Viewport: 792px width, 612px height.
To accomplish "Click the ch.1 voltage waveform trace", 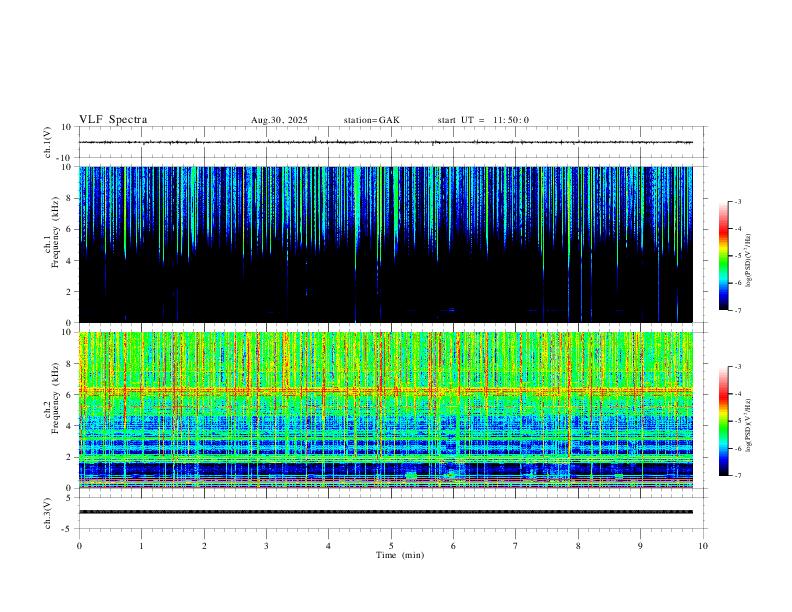I will pyautogui.click(x=386, y=142).
